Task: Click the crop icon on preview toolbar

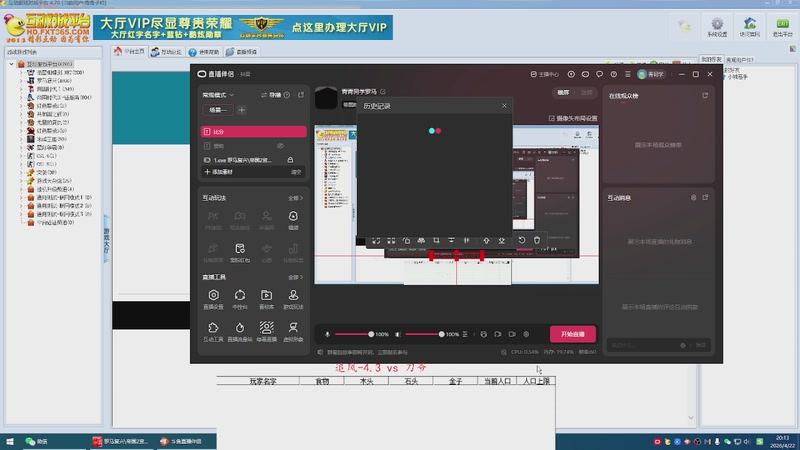Action: point(436,240)
